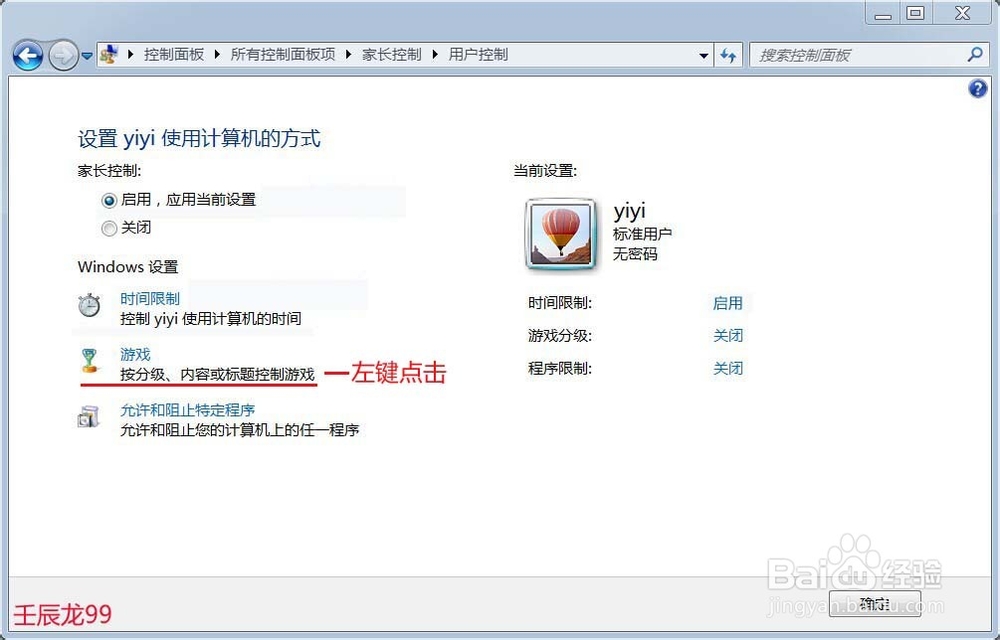Click the trophy icon next to 游戏

point(89,360)
